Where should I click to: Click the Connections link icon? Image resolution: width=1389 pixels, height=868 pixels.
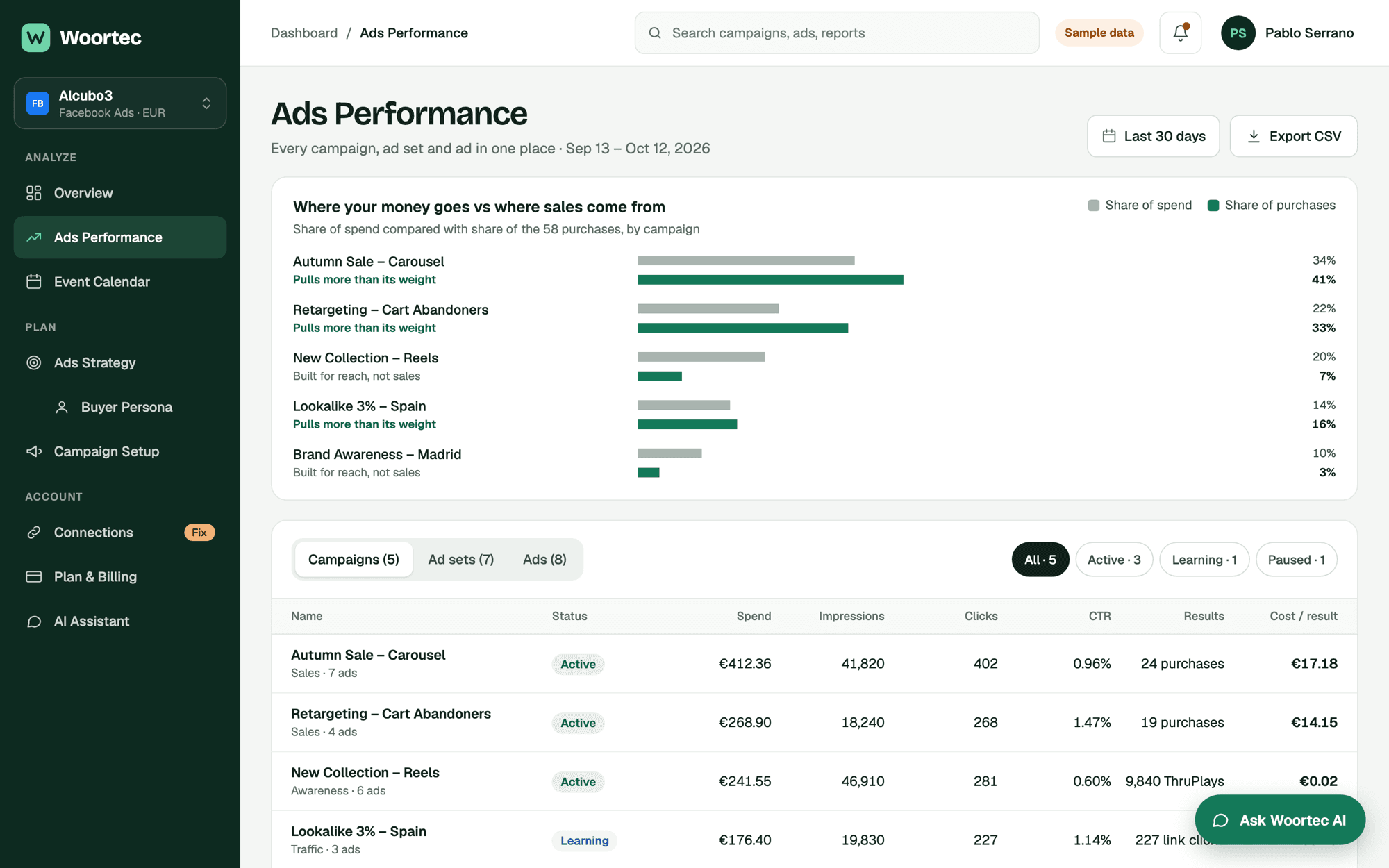click(34, 533)
